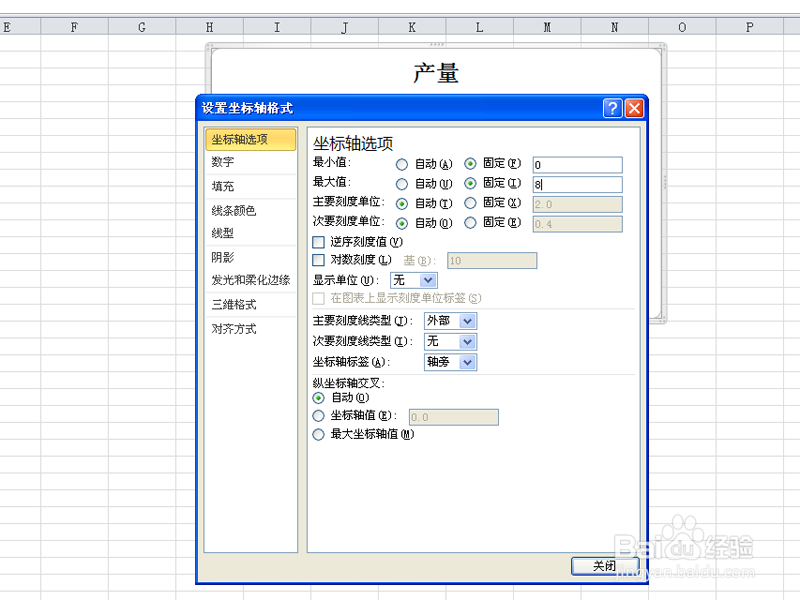Image resolution: width=800 pixels, height=600 pixels.
Task: Select 坐标轴值 radio option
Action: (318, 416)
